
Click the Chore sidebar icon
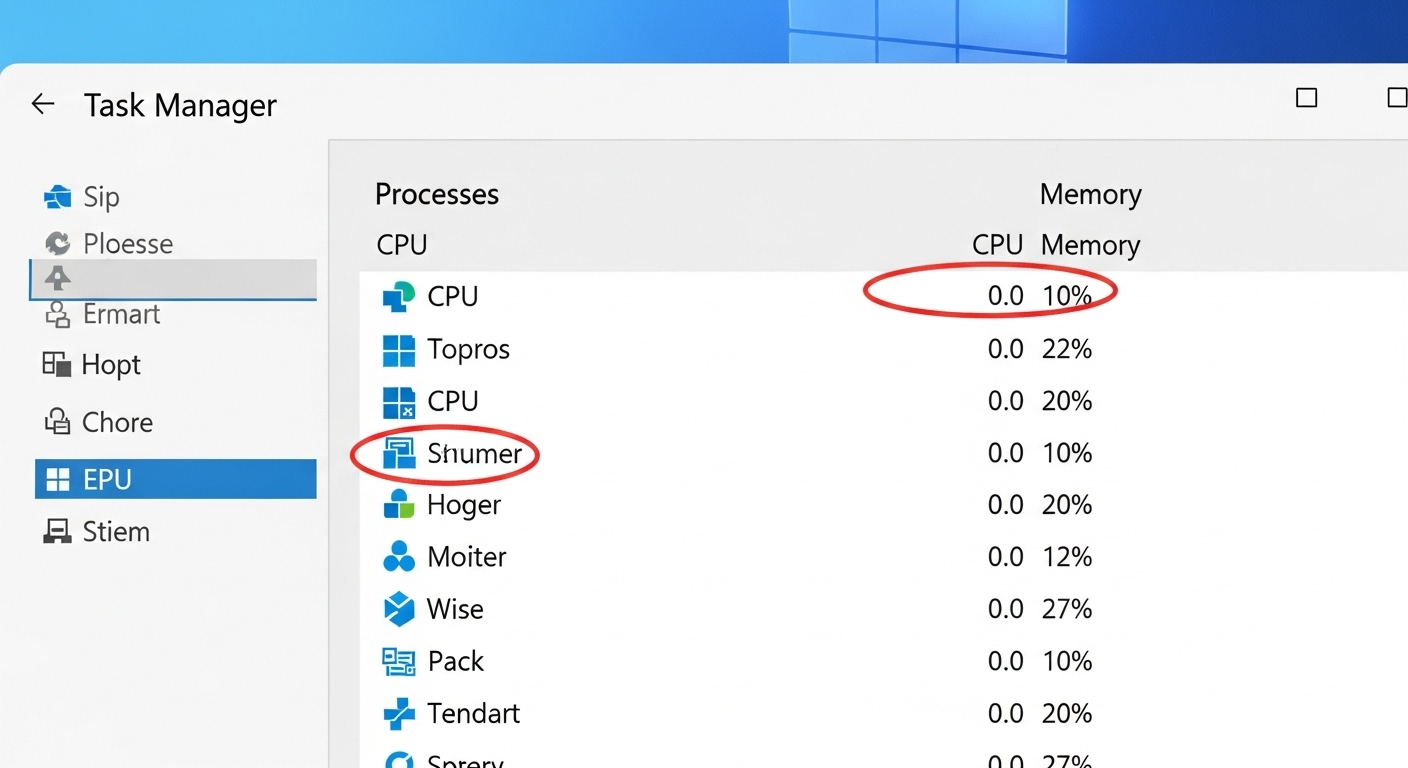(59, 421)
